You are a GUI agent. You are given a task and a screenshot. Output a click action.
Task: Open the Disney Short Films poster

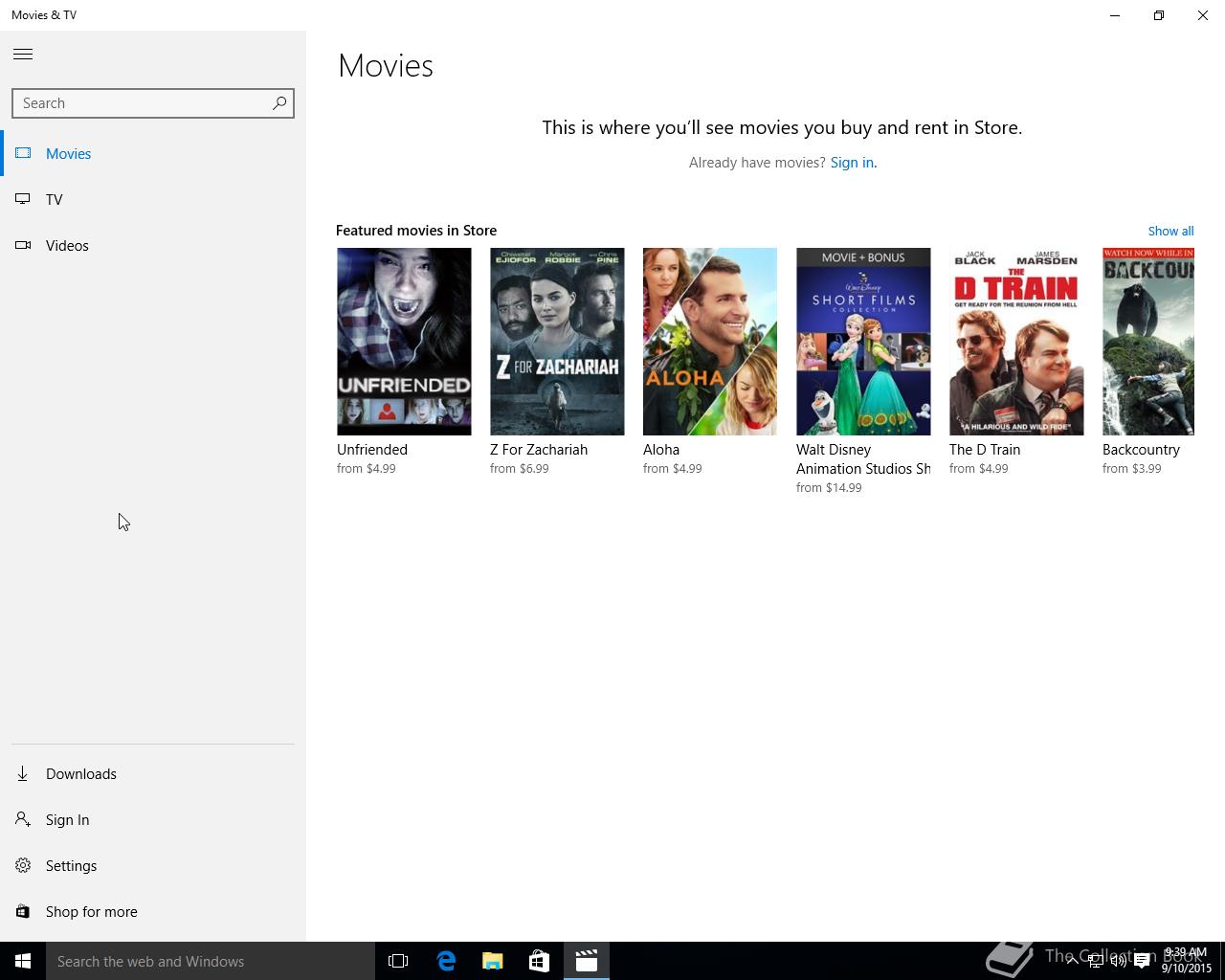pos(863,342)
